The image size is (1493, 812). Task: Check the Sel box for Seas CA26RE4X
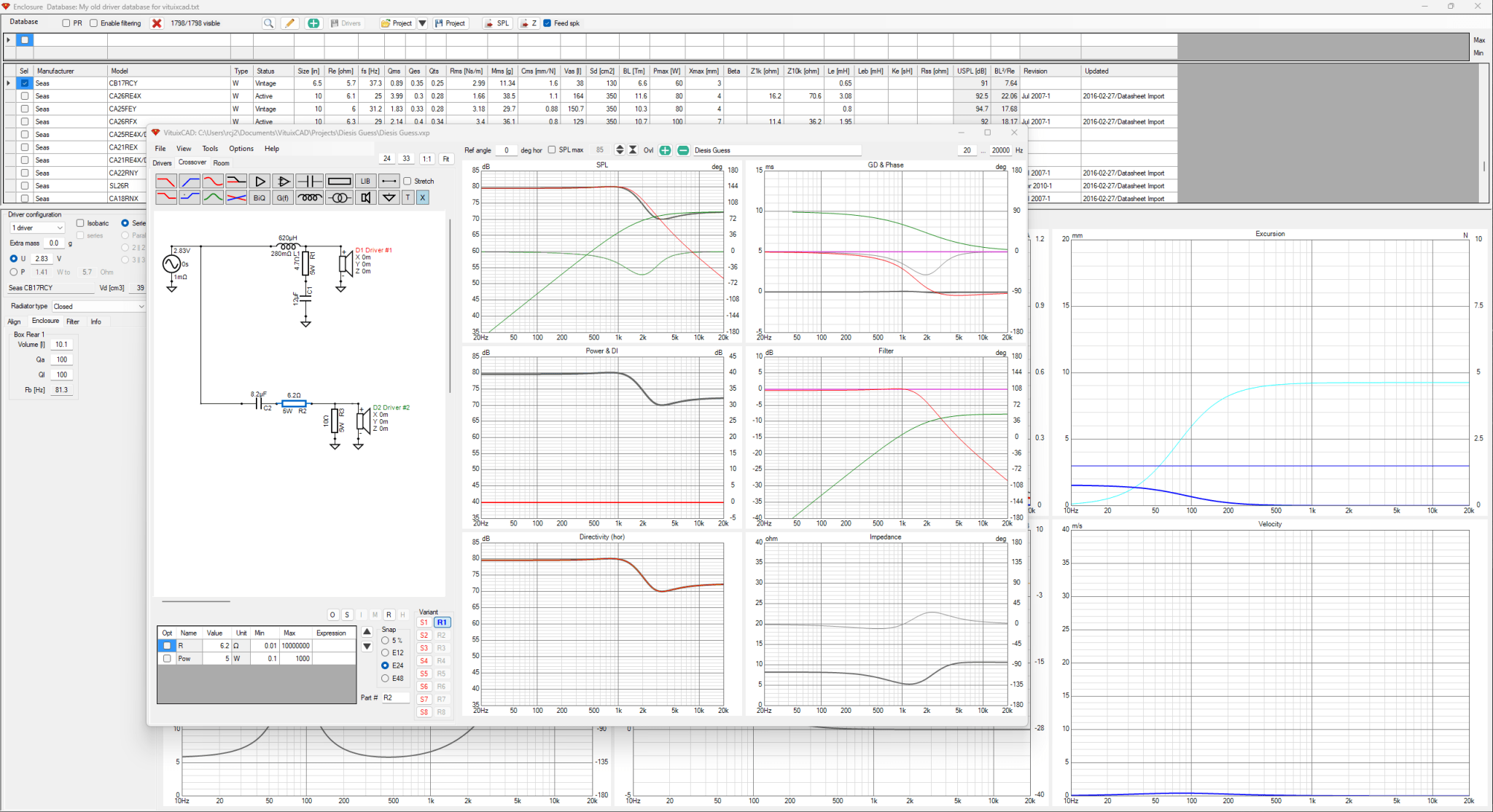(x=25, y=96)
